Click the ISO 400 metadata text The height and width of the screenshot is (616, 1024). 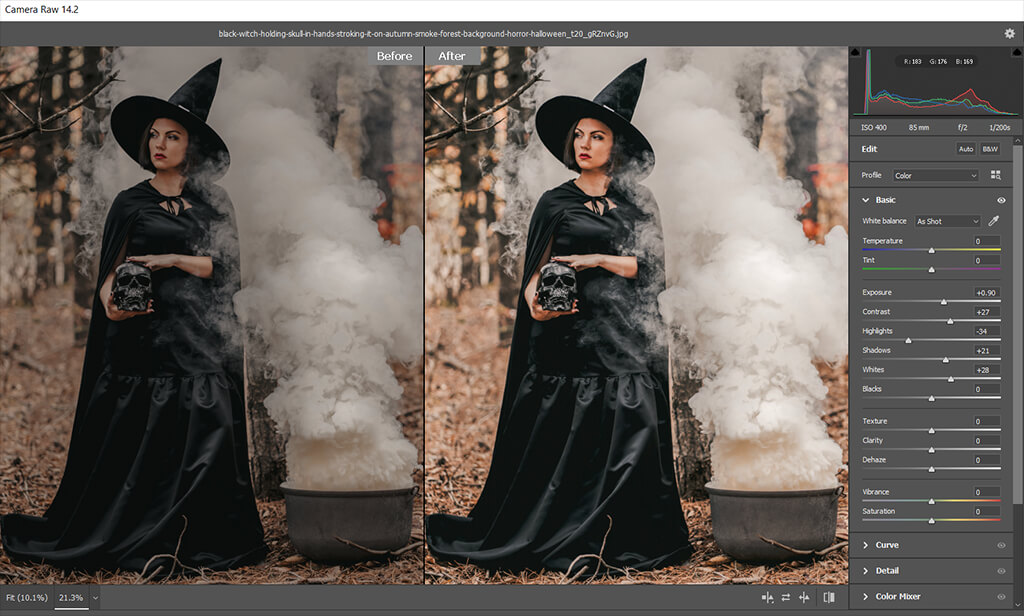[874, 127]
